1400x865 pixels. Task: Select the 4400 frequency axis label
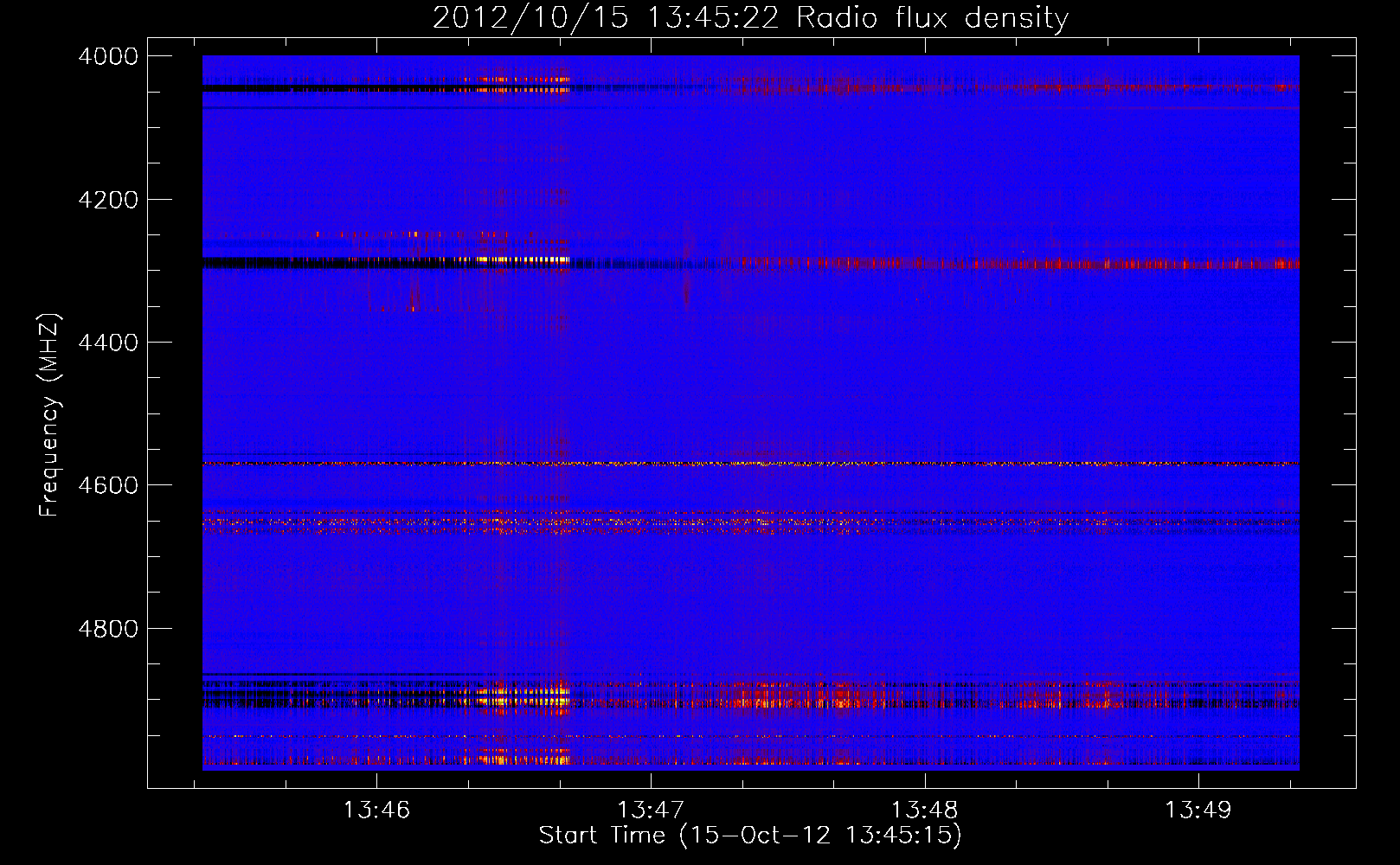108,343
